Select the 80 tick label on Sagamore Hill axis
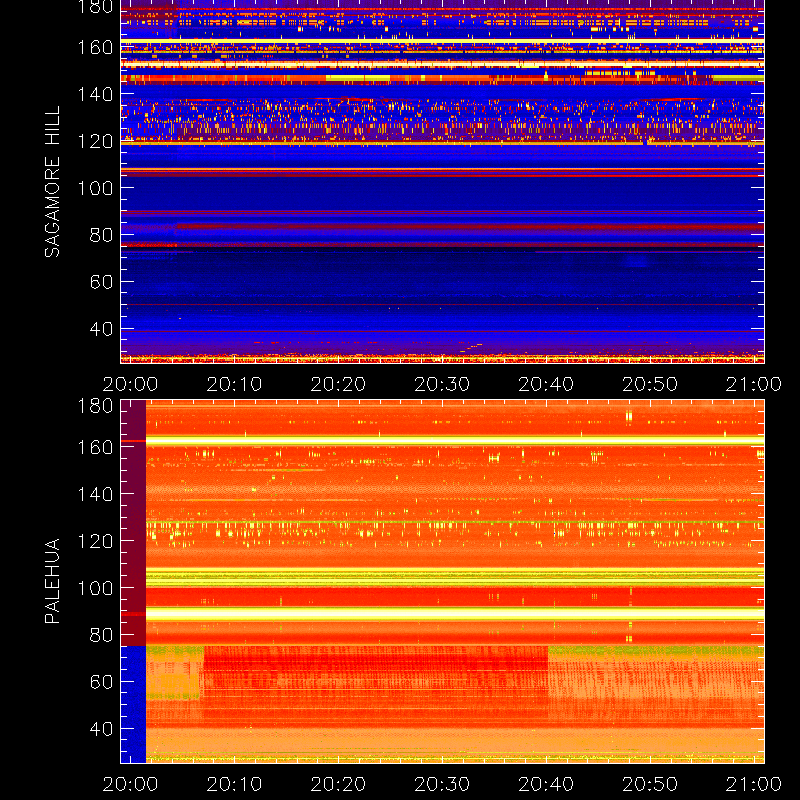The width and height of the screenshot is (800, 800). coord(101,235)
